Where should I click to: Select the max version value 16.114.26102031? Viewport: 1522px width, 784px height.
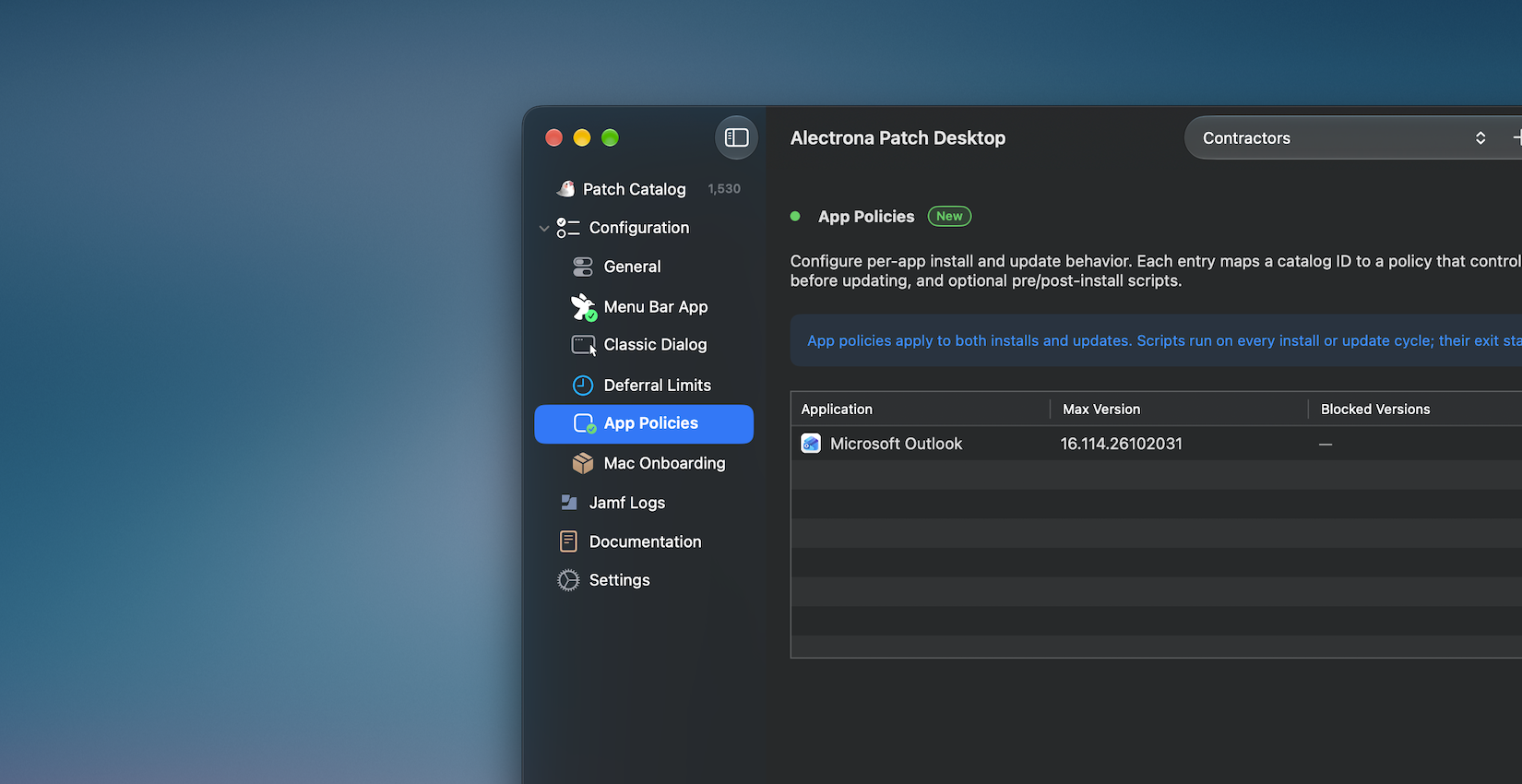click(x=1121, y=444)
